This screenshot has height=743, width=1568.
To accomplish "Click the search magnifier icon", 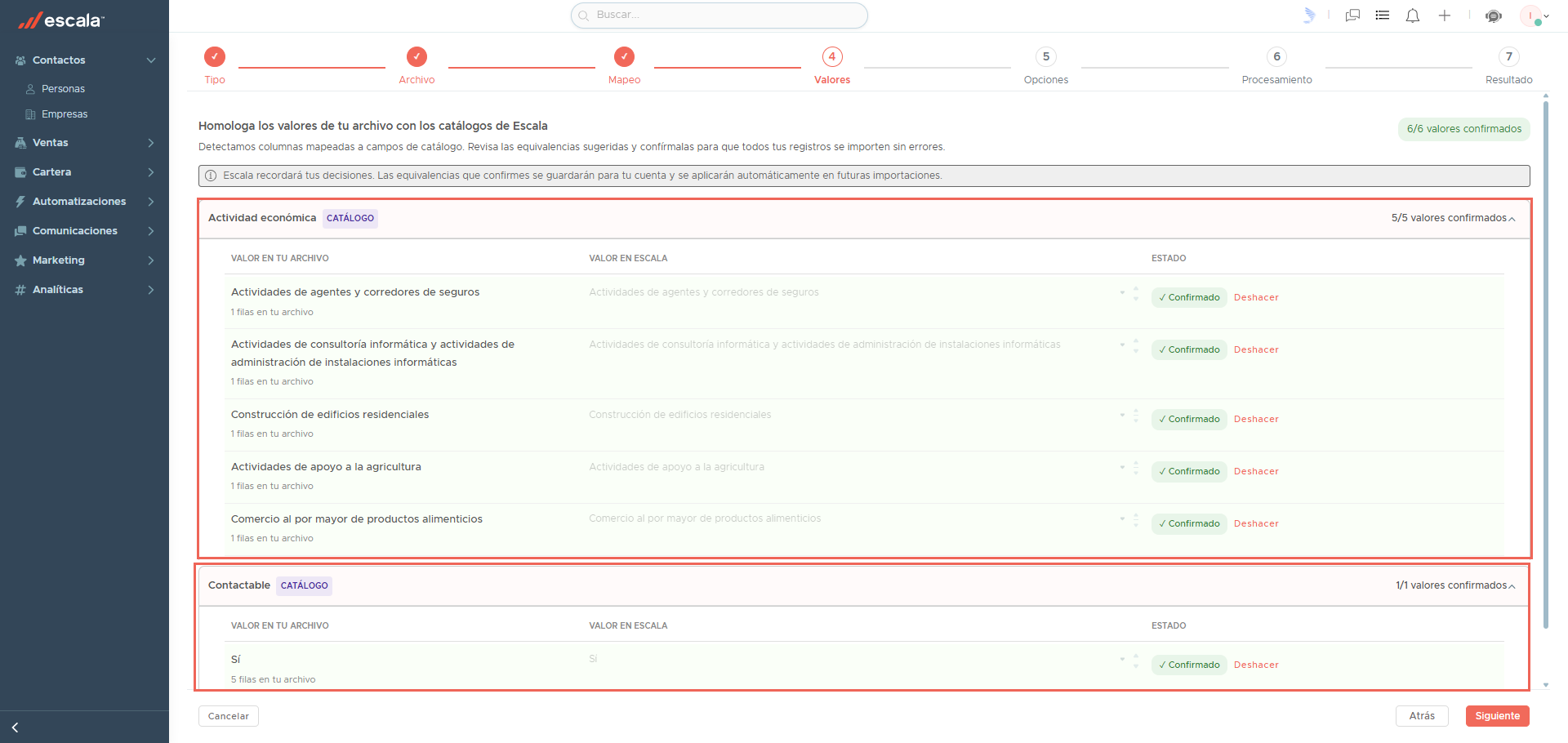I will tap(584, 16).
